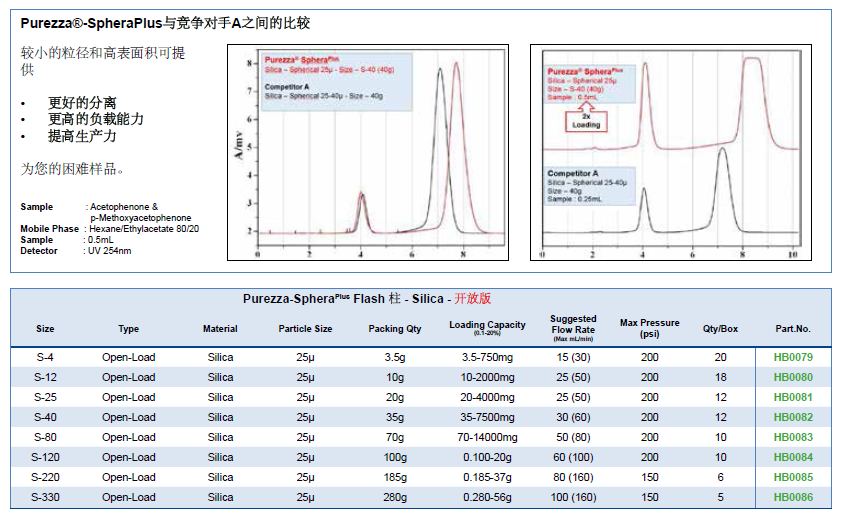Click the 20-4000mg loading capacity cell
The height and width of the screenshot is (520, 841).
(x=487, y=397)
